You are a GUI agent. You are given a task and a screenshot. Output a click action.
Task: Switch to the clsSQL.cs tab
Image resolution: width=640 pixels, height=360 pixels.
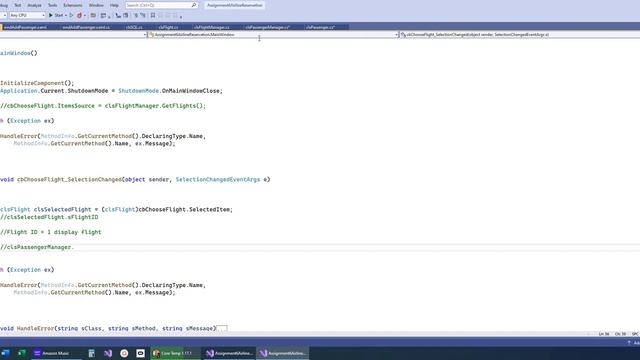tap(134, 27)
